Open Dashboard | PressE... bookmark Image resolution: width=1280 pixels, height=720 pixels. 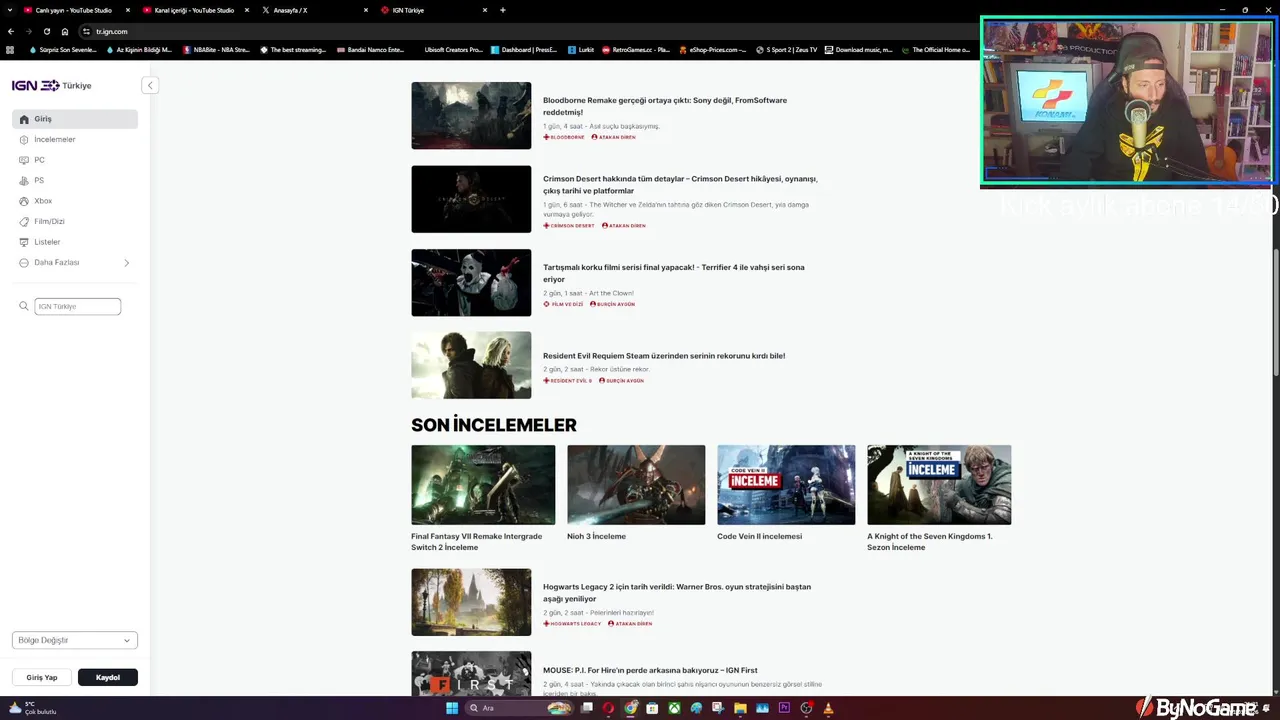coord(524,49)
